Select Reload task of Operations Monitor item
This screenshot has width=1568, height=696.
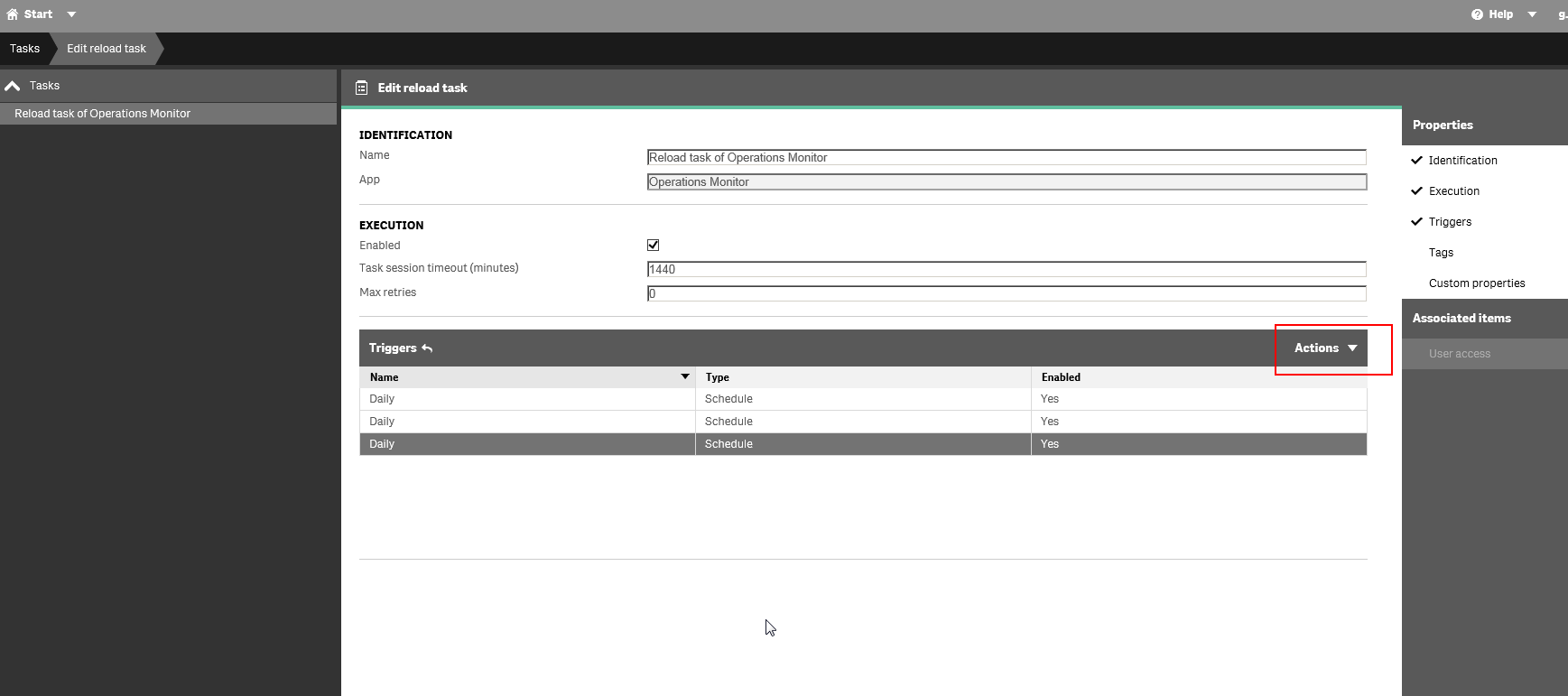(x=168, y=114)
